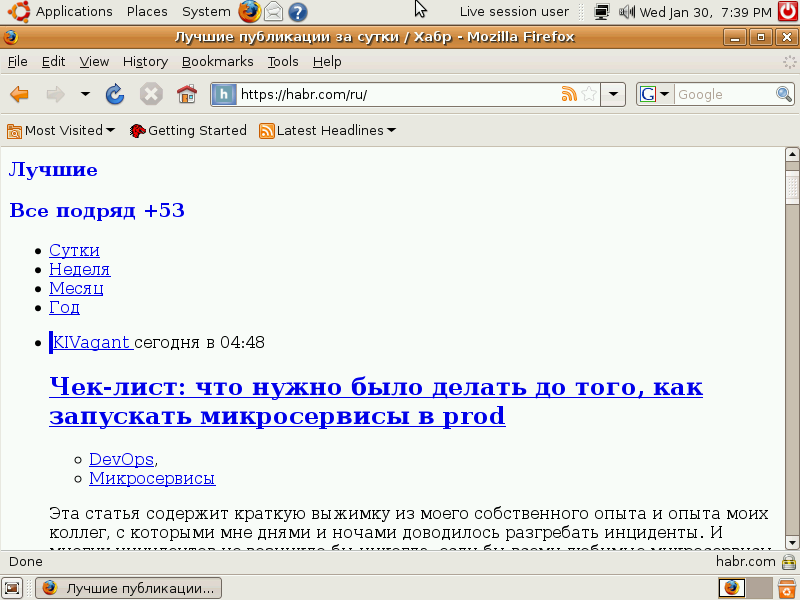Click the habr site favicon in address bar
800x600 pixels.
(x=224, y=94)
